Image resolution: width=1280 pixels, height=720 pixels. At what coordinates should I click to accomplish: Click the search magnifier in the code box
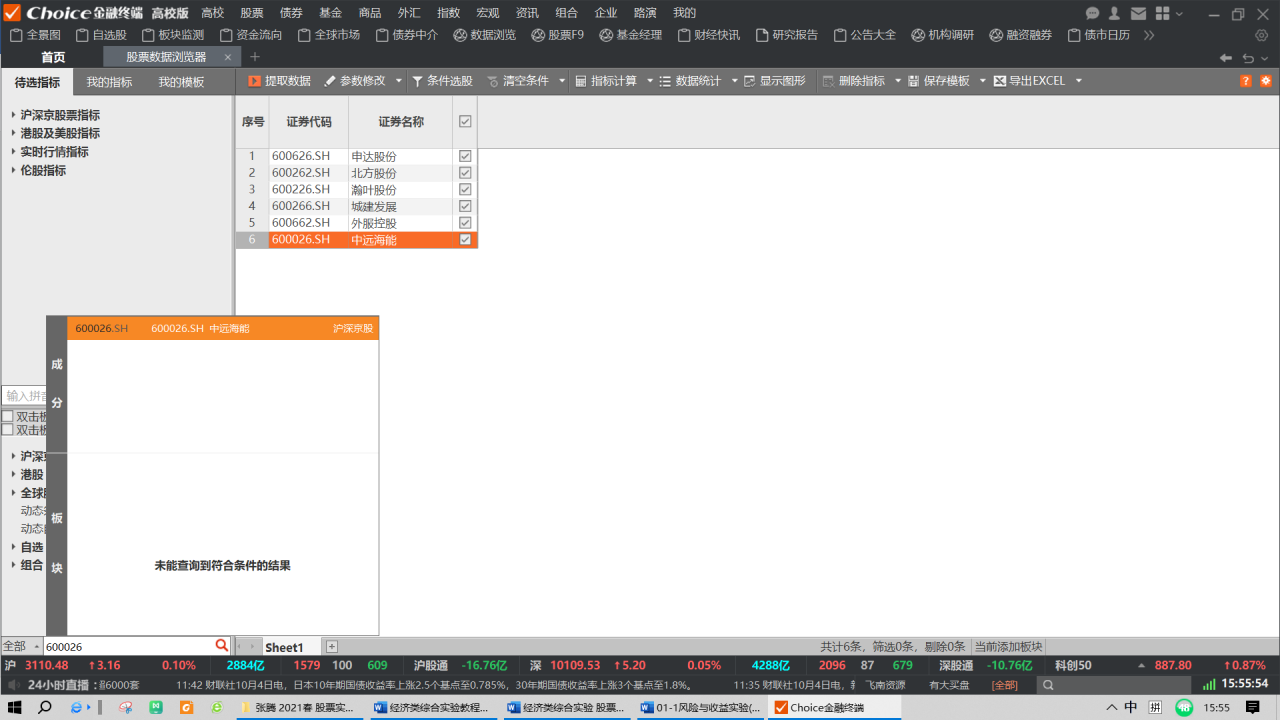[221, 646]
